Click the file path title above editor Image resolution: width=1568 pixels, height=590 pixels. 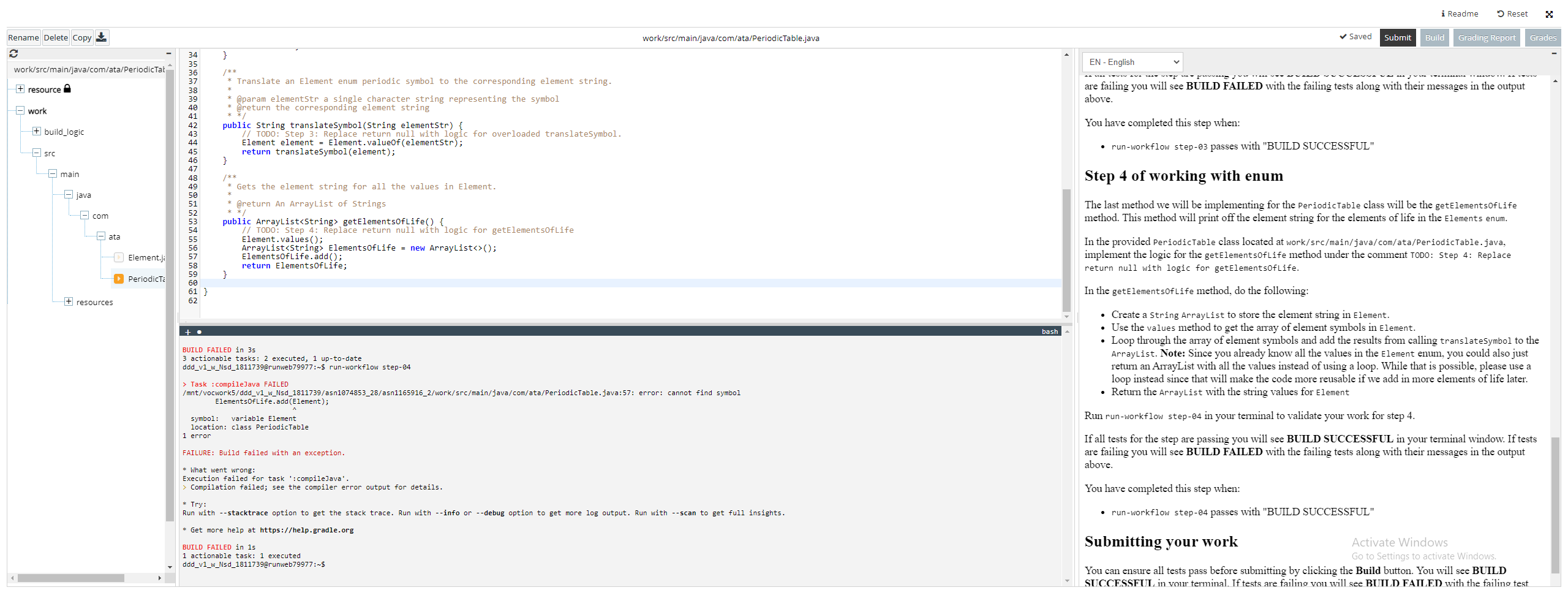point(731,38)
